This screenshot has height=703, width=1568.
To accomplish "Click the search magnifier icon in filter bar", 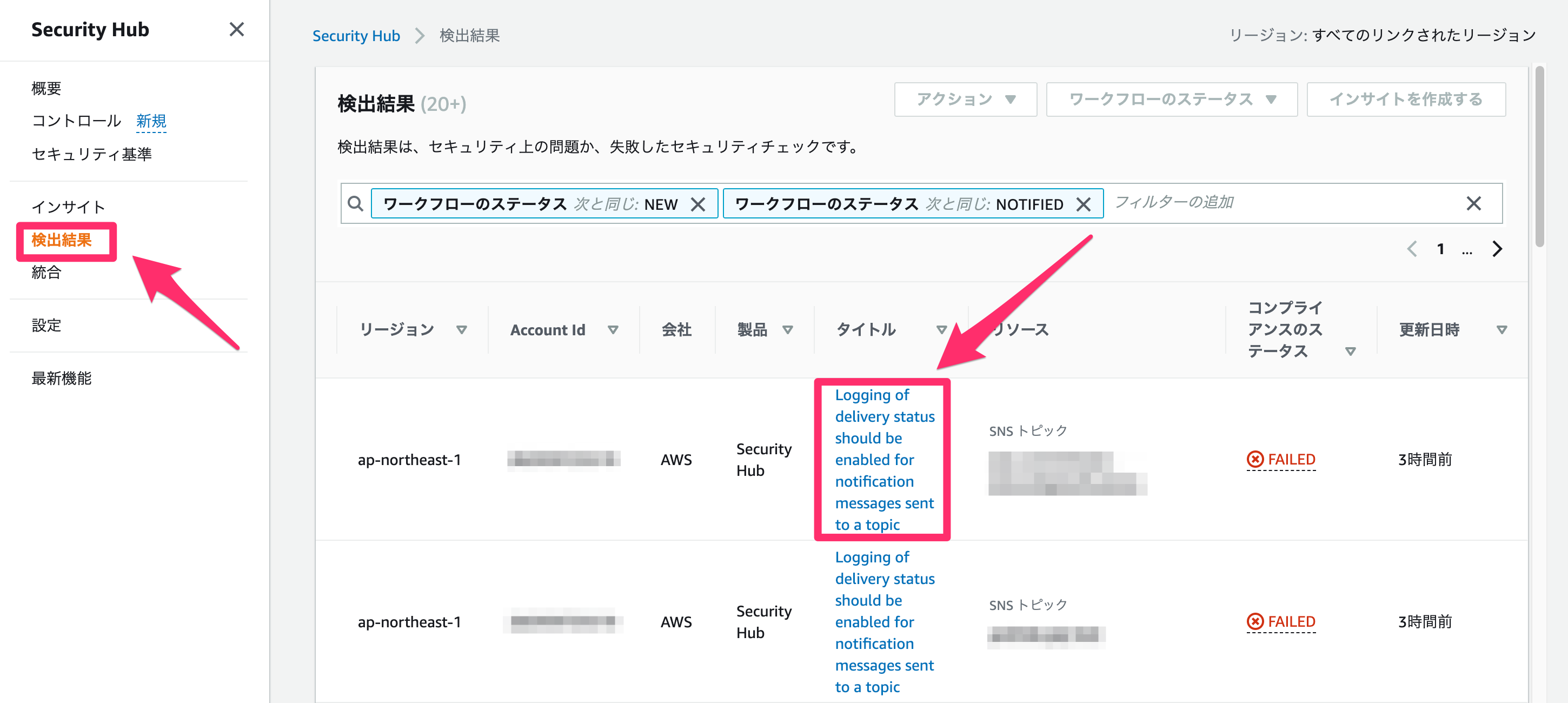I will (x=355, y=203).
